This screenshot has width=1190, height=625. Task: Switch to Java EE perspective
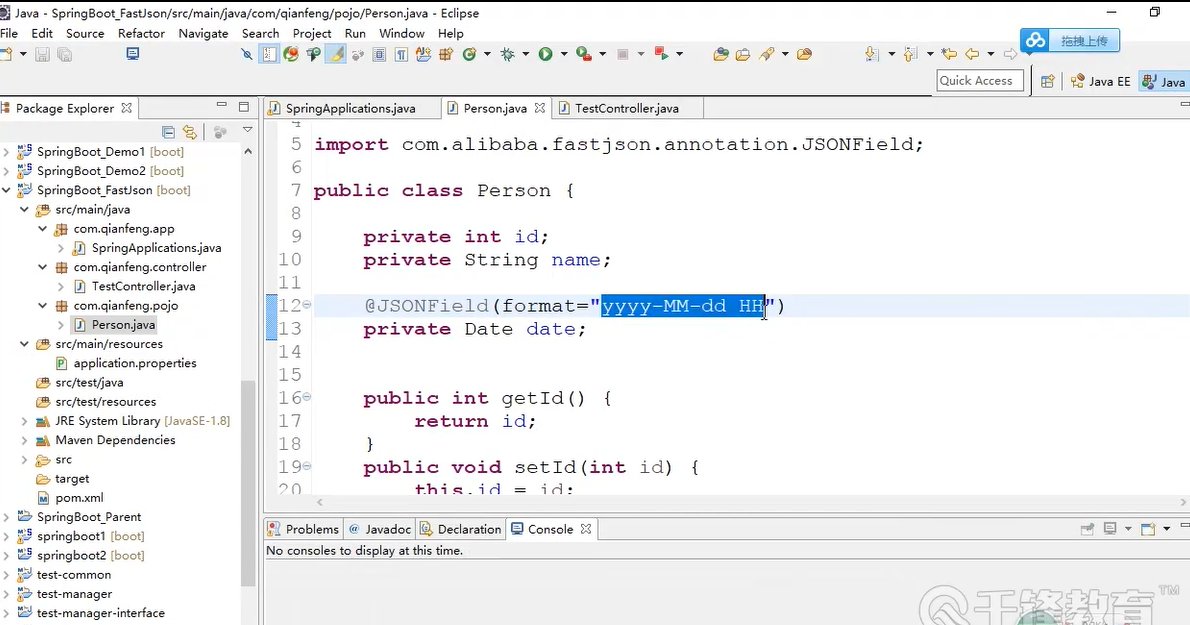1100,82
